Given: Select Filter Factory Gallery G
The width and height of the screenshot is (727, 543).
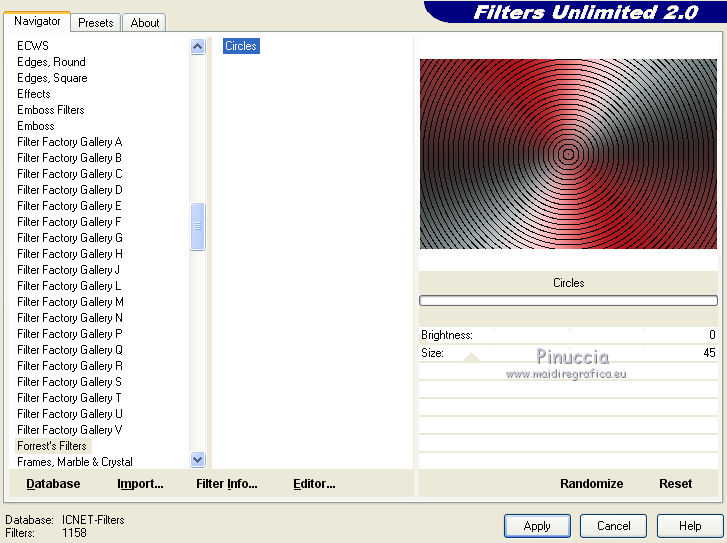Looking at the screenshot, I should click(70, 238).
